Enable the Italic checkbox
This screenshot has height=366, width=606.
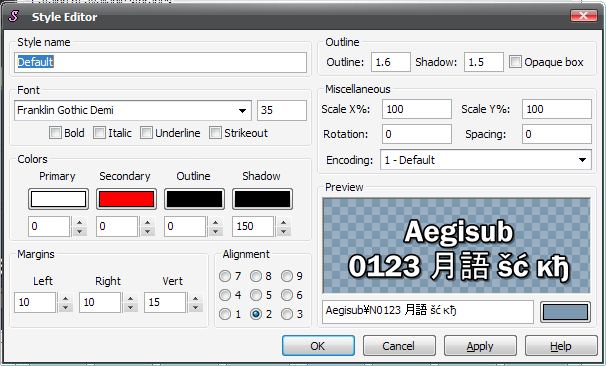click(99, 133)
